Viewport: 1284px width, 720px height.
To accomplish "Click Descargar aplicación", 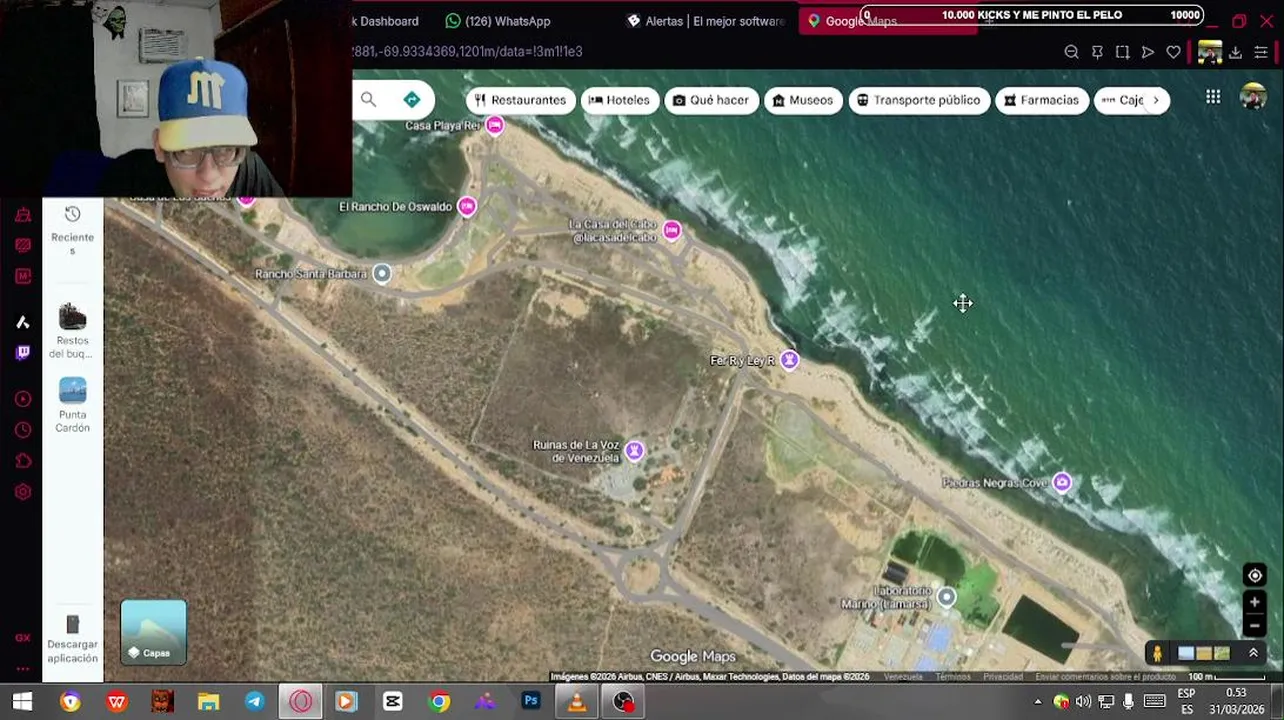I will pyautogui.click(x=72, y=640).
